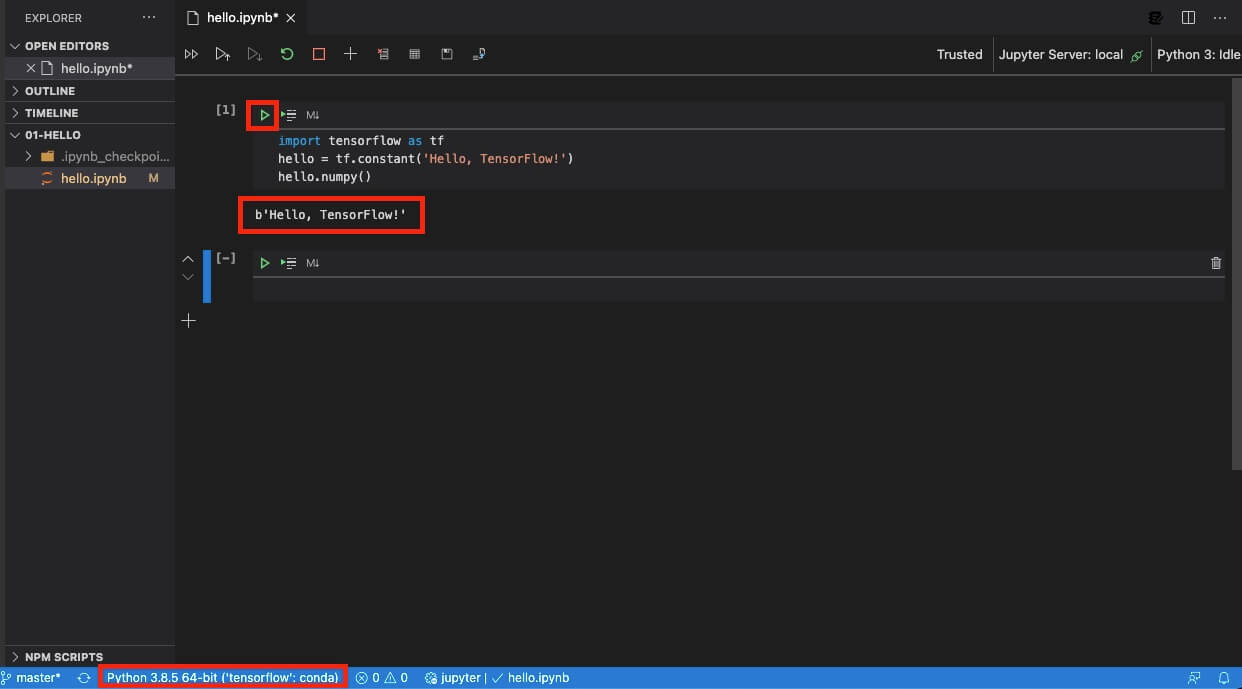1242x689 pixels.
Task: Run current cell and below
Action: 255,54
